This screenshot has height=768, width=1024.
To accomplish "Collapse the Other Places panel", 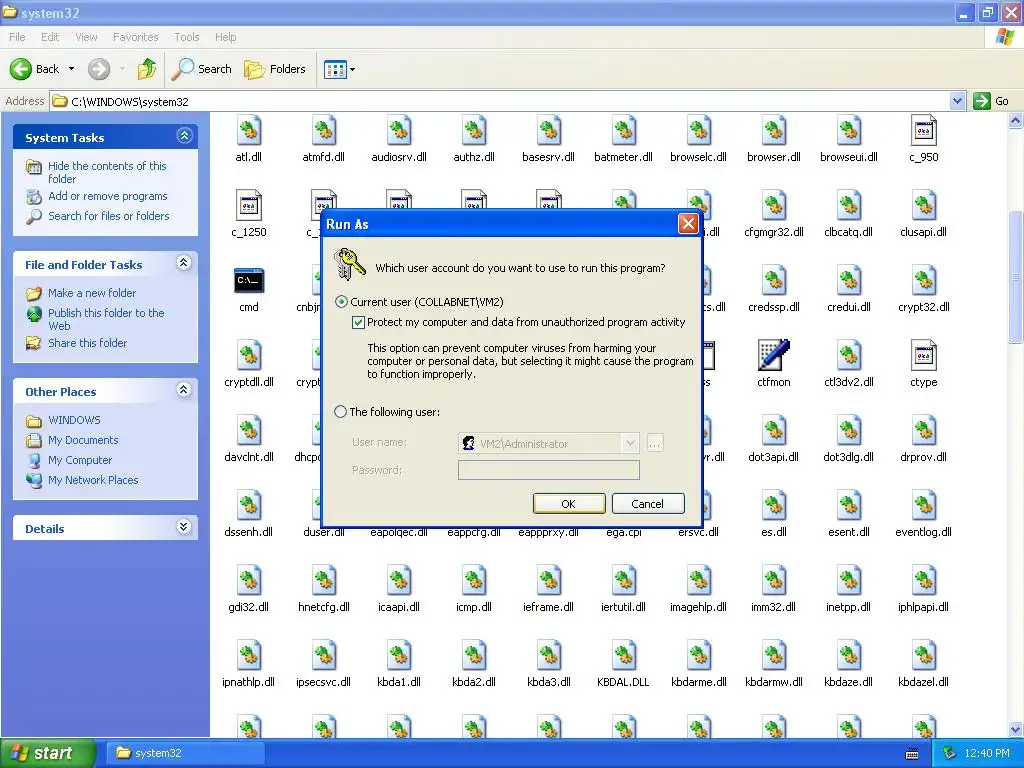I will point(184,391).
